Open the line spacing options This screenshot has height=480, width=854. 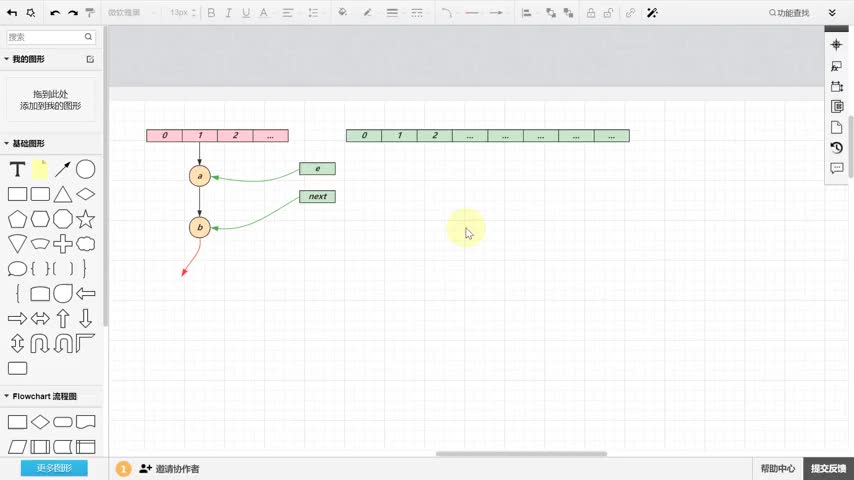(313, 13)
